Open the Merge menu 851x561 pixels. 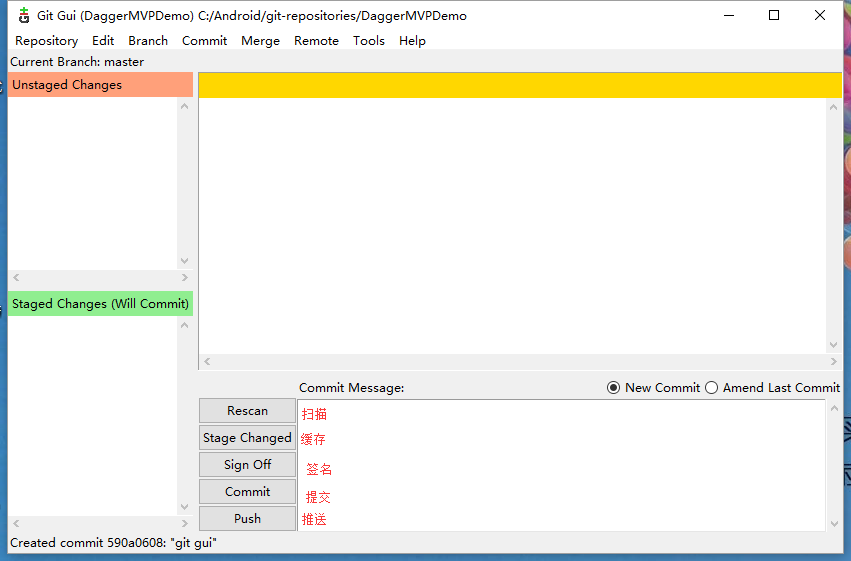click(261, 41)
